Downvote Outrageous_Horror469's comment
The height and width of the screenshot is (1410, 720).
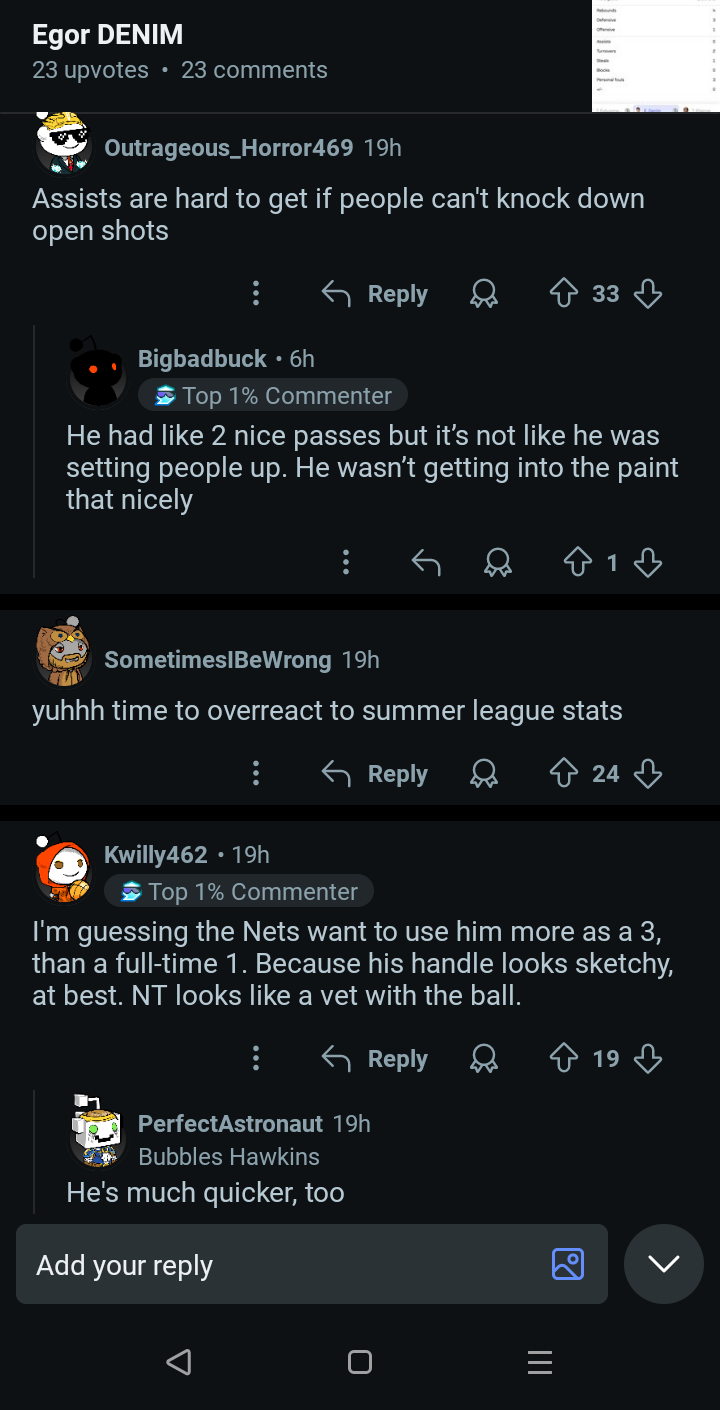[648, 293]
